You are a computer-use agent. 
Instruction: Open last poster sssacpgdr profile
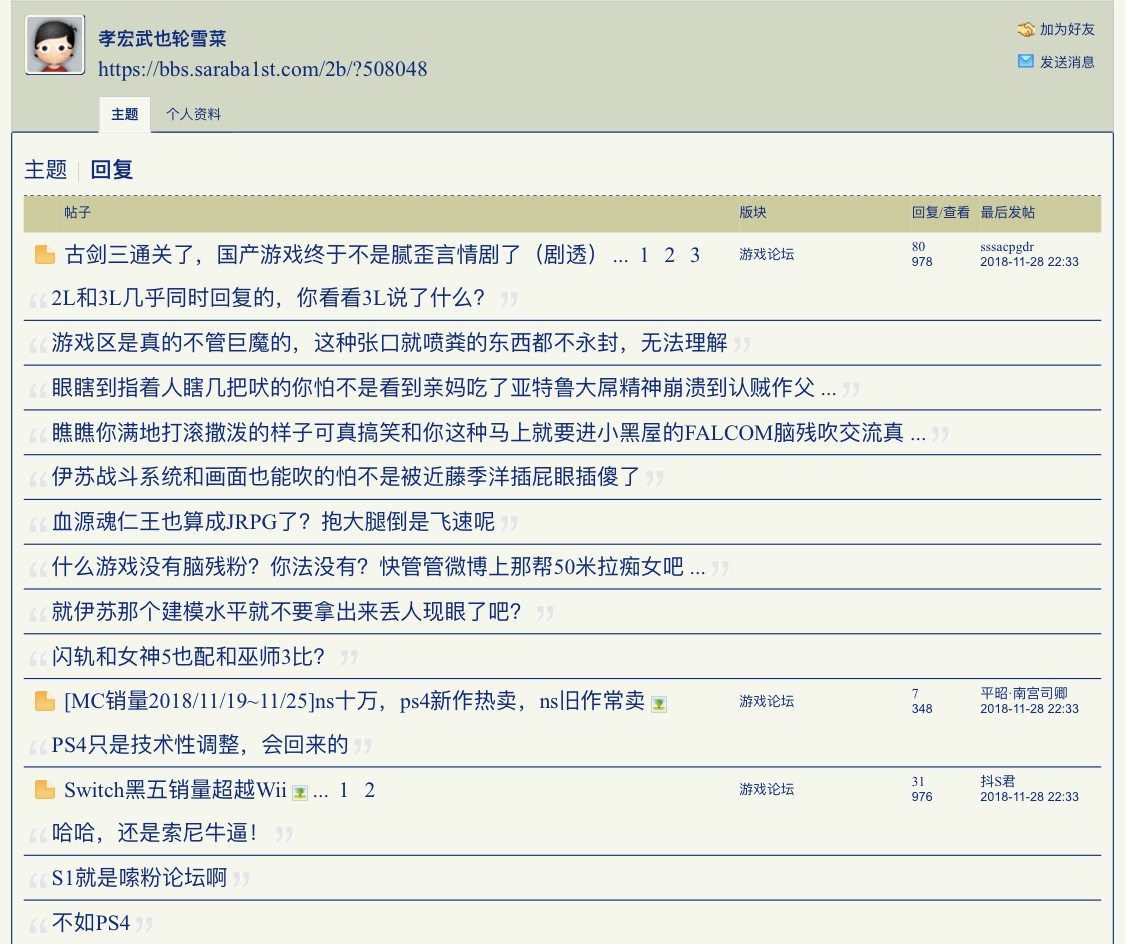coord(1007,247)
